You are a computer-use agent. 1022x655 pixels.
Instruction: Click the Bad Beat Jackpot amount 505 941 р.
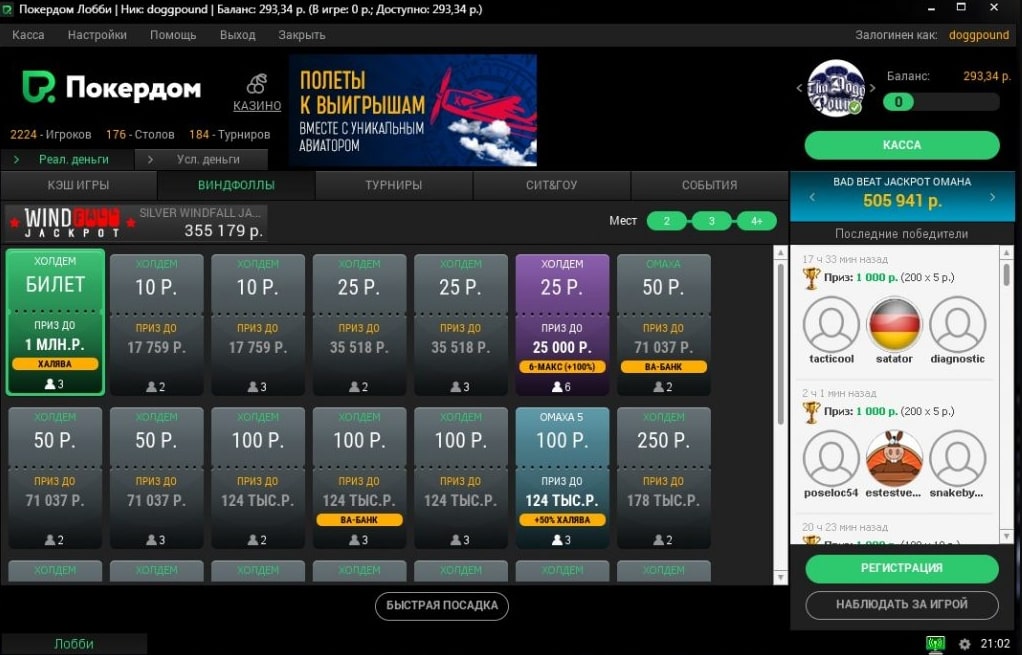coord(902,201)
